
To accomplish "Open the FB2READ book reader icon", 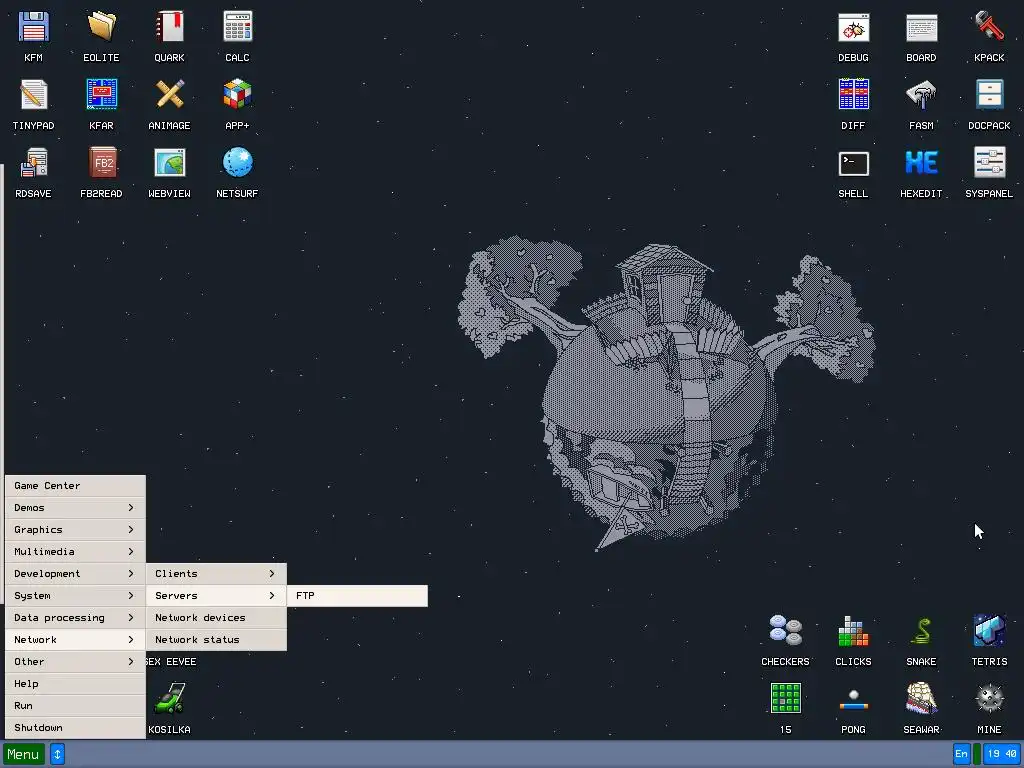I will [x=101, y=163].
